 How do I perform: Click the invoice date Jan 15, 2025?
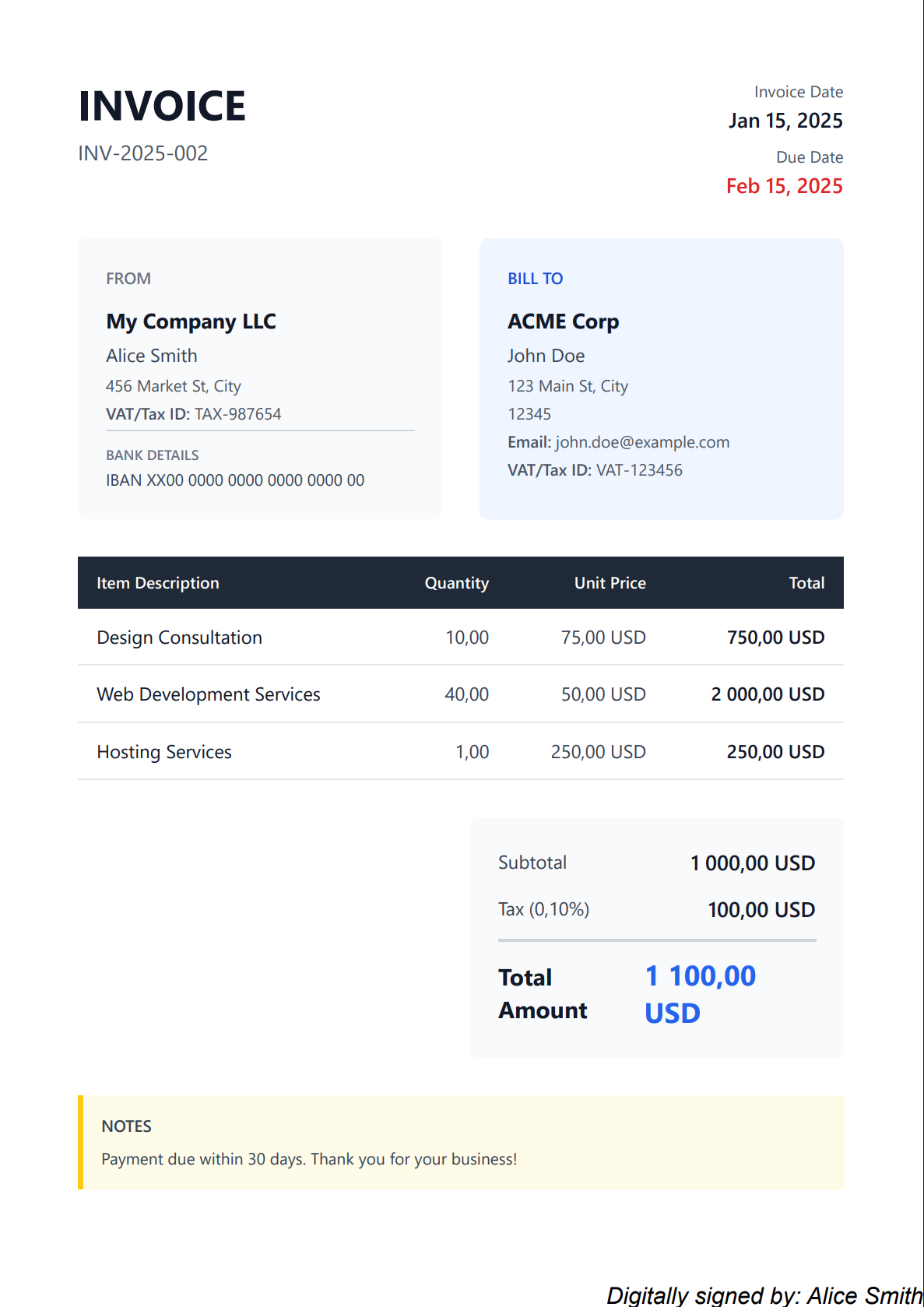point(785,121)
